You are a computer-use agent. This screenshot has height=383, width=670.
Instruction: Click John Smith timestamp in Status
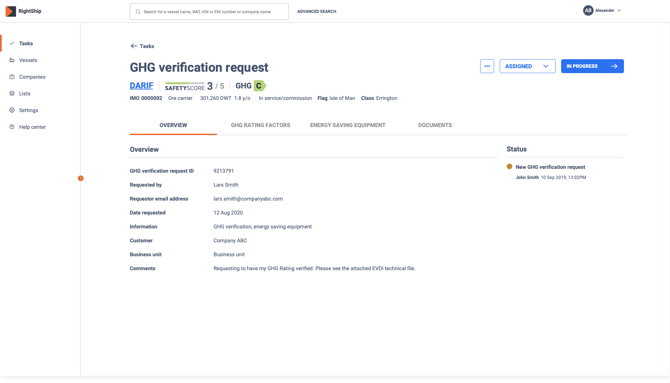click(x=551, y=177)
